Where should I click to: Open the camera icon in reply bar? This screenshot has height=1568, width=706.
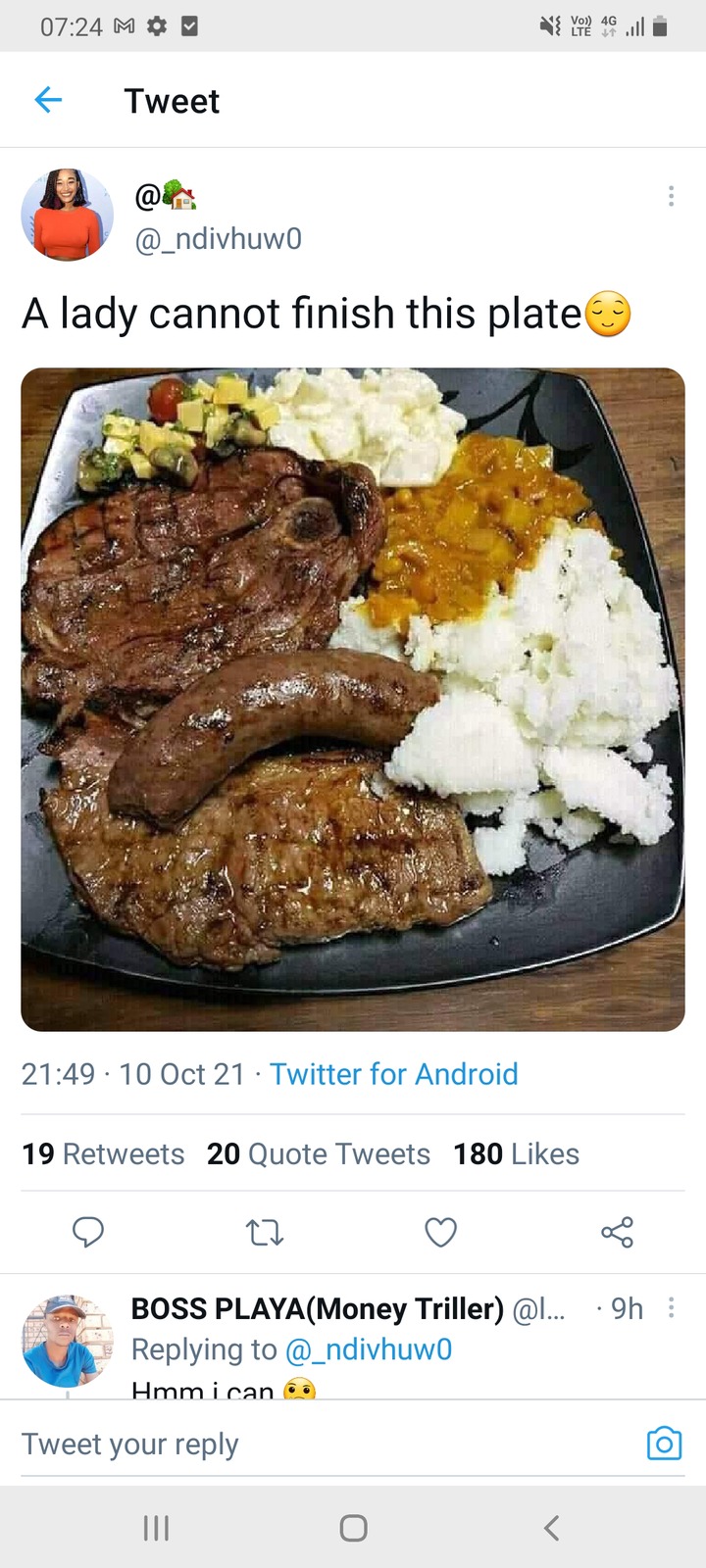(x=664, y=1443)
